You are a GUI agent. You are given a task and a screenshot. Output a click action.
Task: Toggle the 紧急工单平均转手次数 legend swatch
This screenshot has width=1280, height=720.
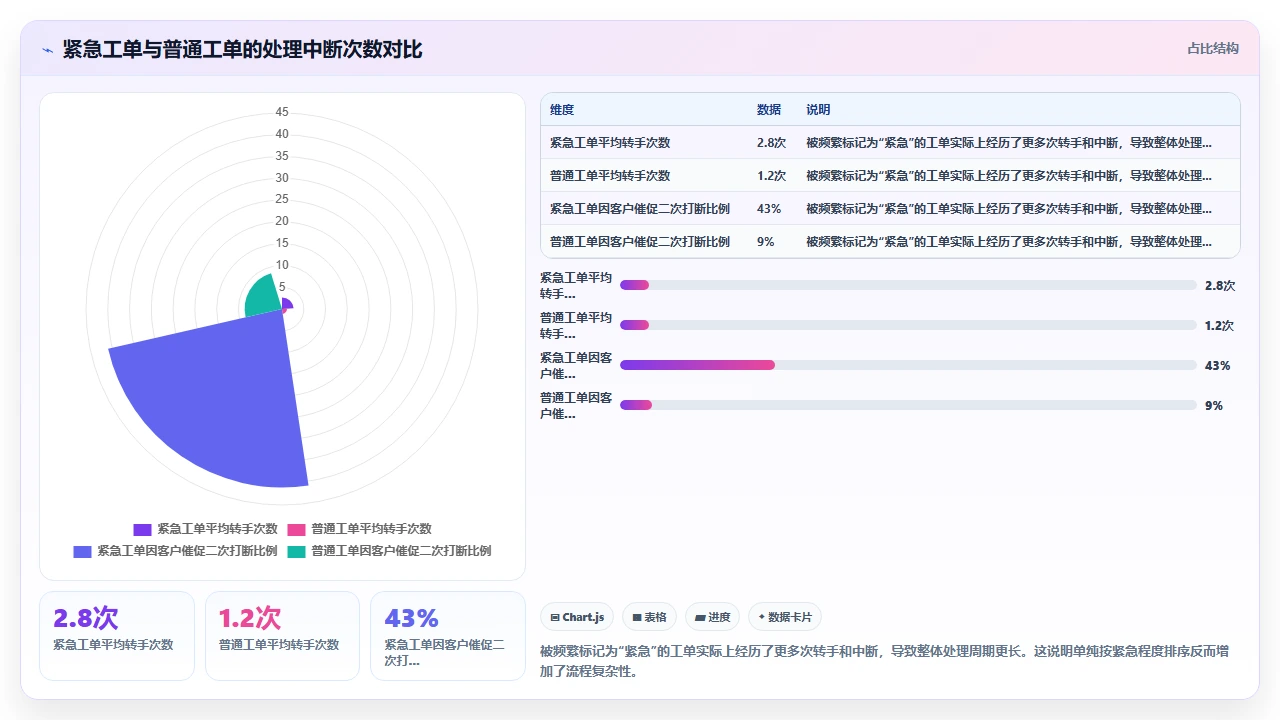click(x=142, y=529)
